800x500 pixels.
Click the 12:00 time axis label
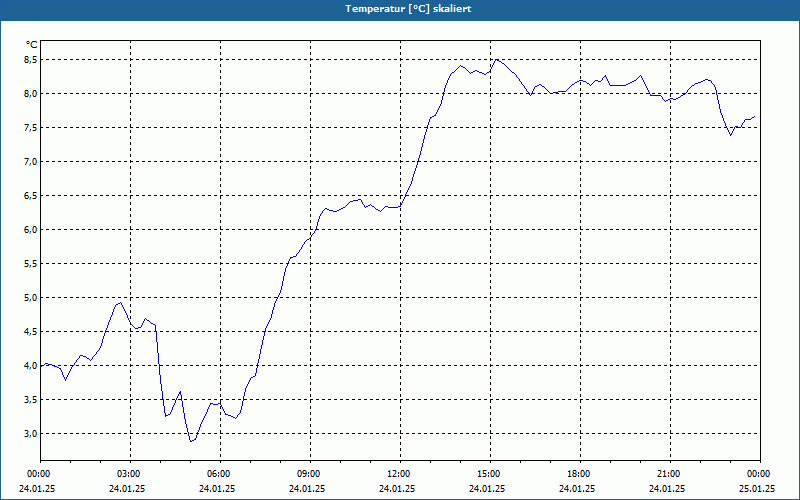click(398, 474)
